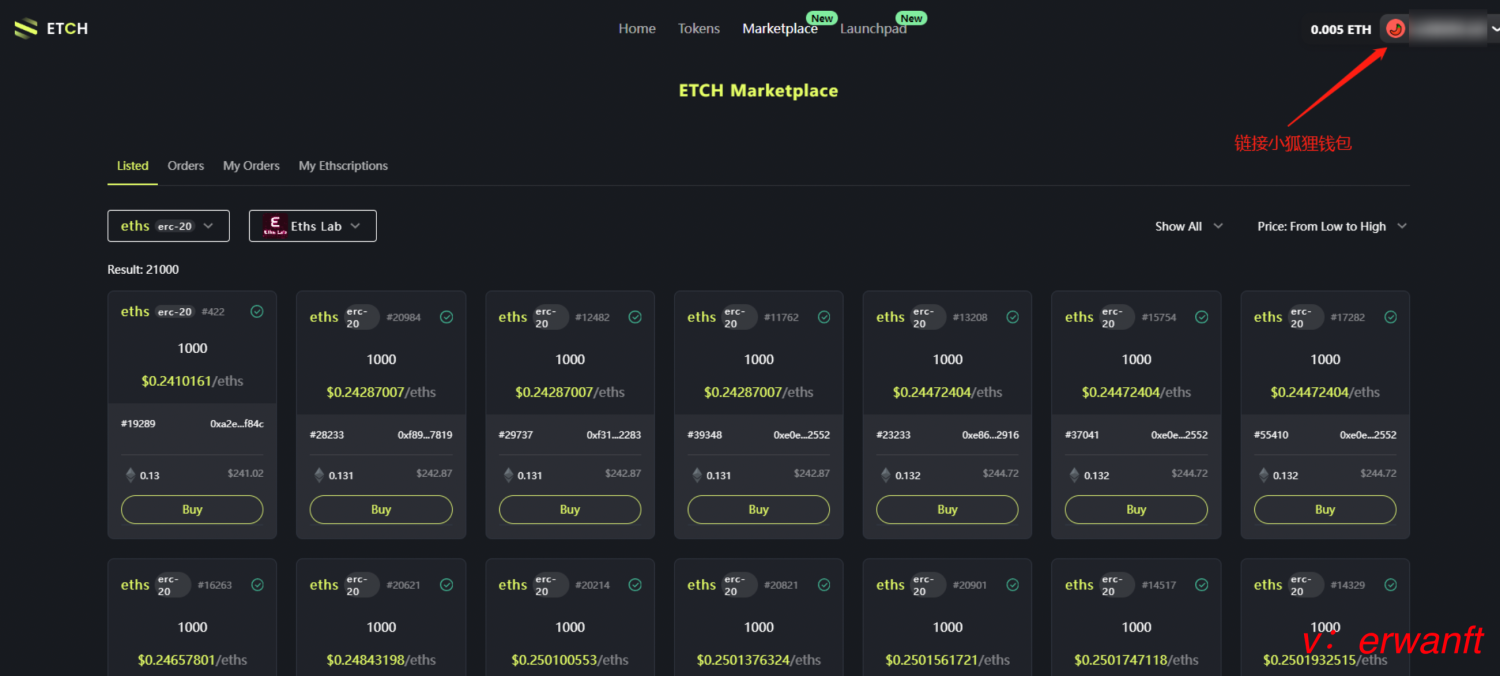Click verified checkmark on card #14329
1500x676 pixels.
1390,585
